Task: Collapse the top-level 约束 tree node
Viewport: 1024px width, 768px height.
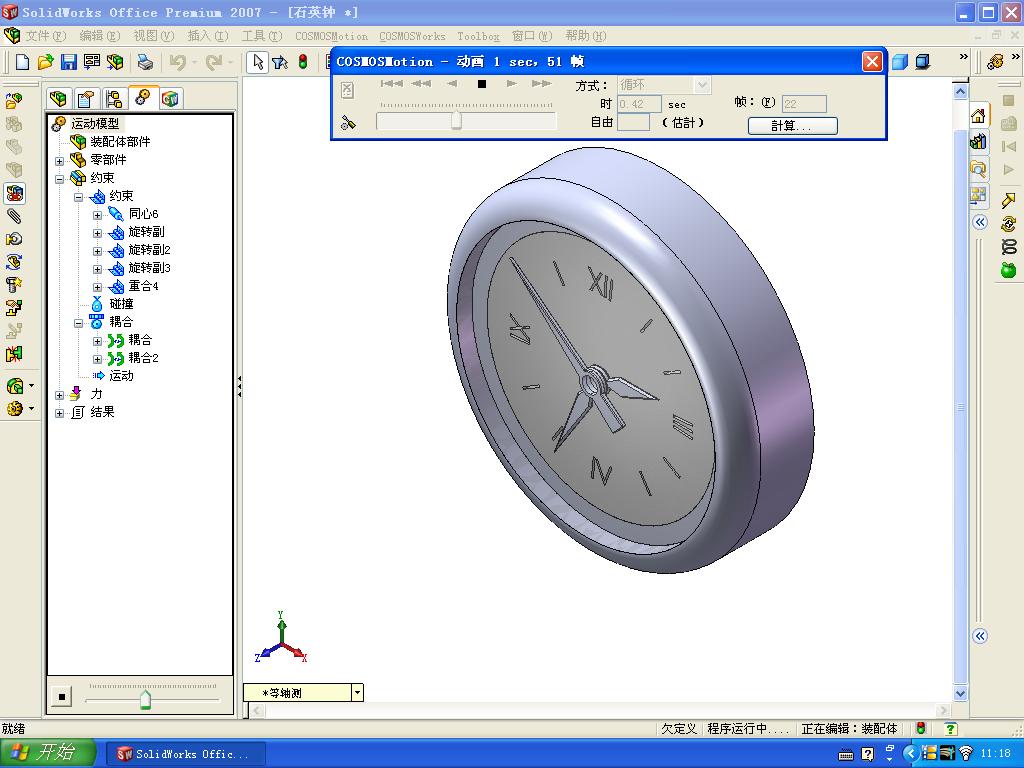Action: coord(59,178)
